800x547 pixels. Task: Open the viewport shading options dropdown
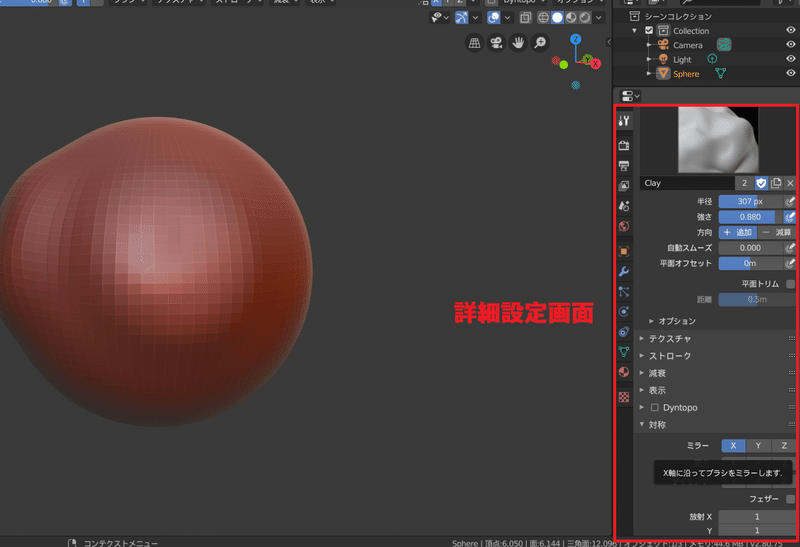pos(598,18)
